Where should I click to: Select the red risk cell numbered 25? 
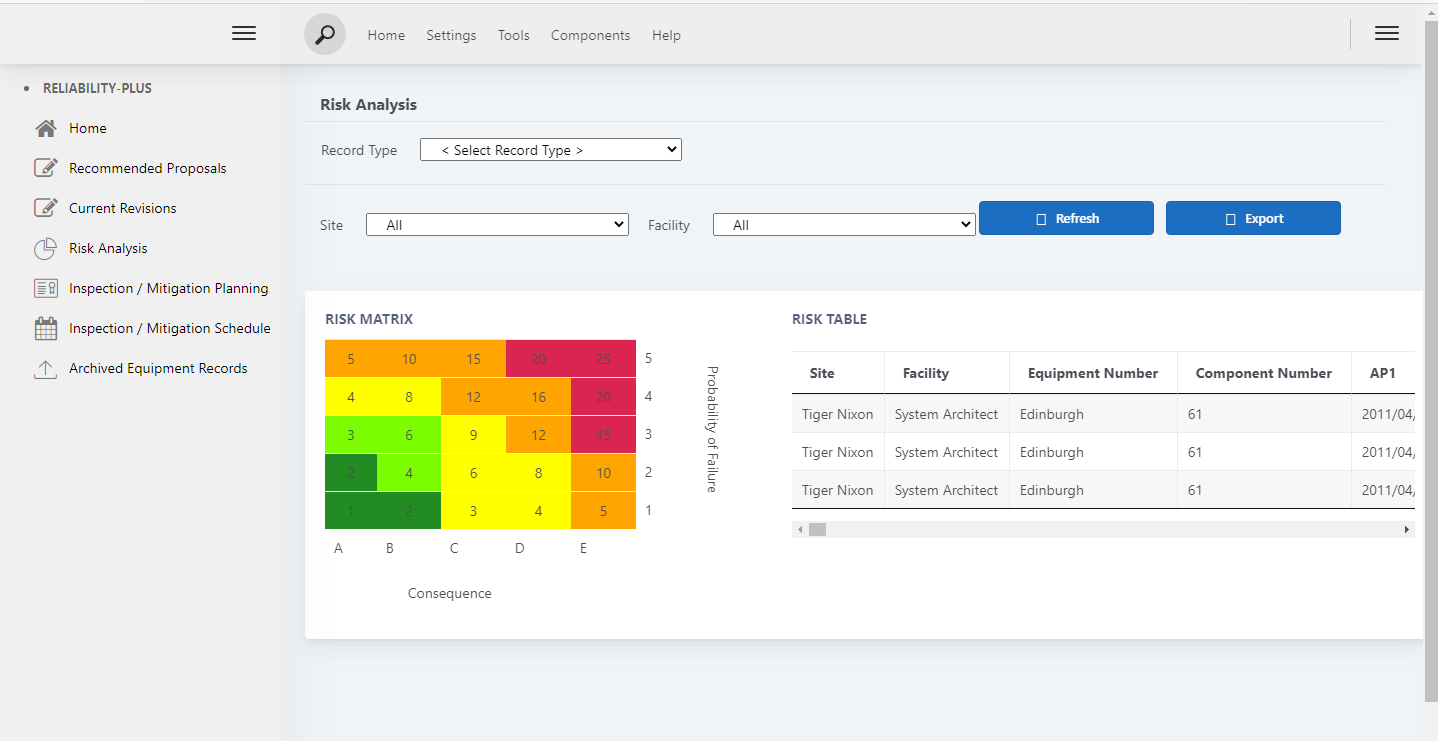point(603,359)
